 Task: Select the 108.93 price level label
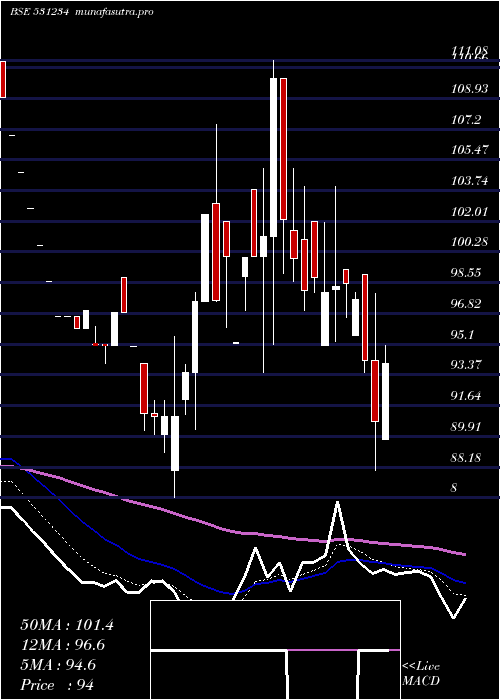469,89
